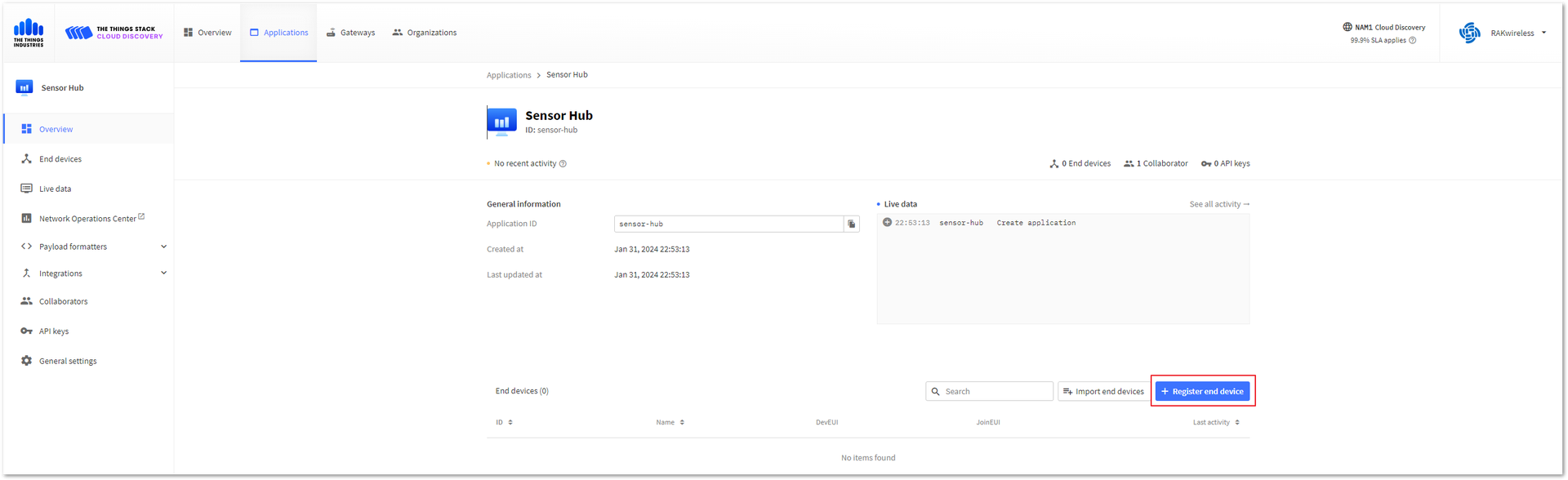
Task: Open the RAKwireless user dropdown arrow
Action: pyautogui.click(x=1543, y=33)
